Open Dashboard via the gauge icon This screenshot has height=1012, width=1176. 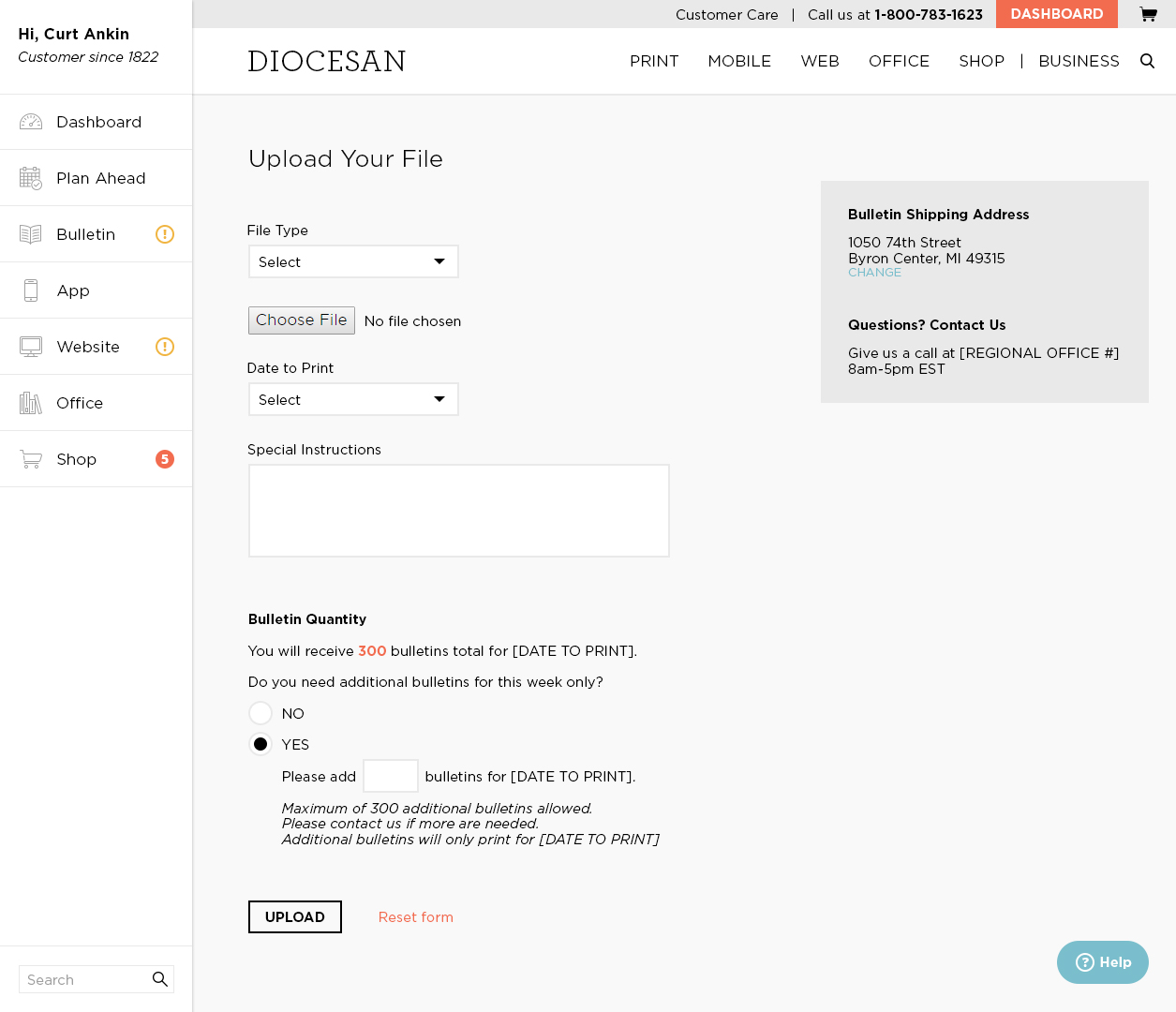[31, 122]
